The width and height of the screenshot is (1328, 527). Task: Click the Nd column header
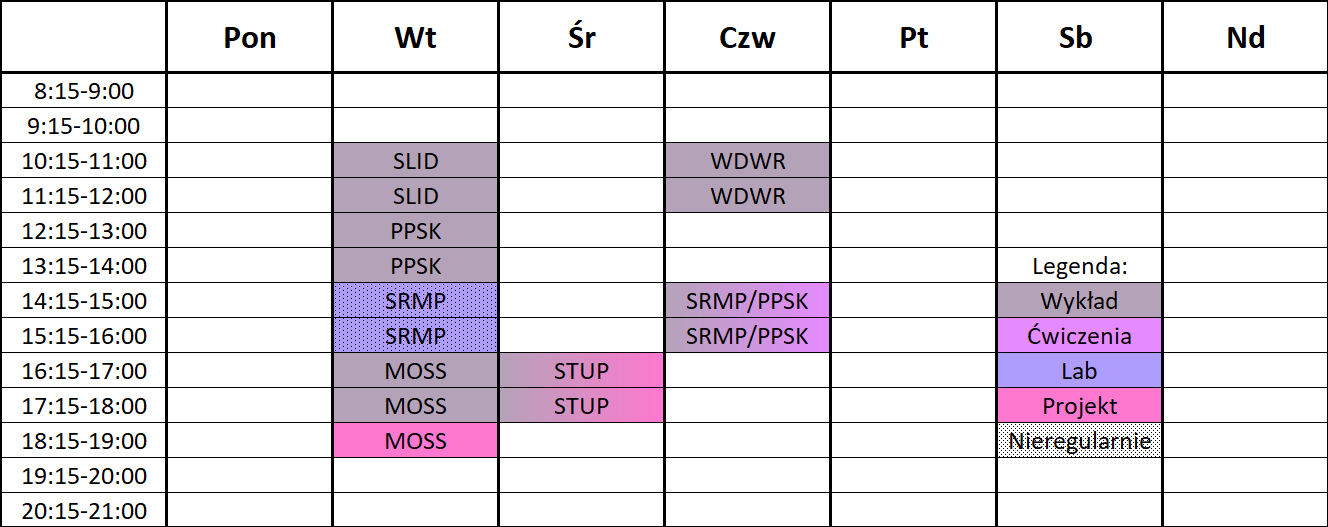[x=1245, y=37]
